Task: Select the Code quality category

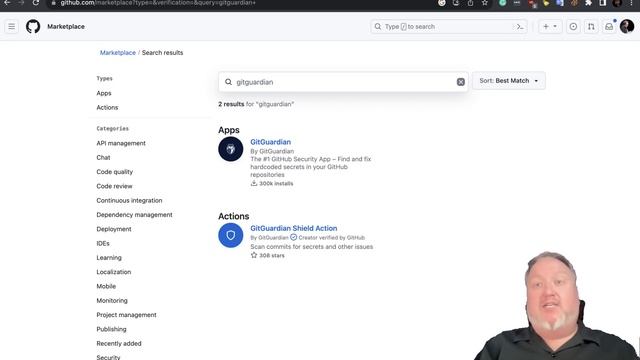Action: pyautogui.click(x=115, y=172)
